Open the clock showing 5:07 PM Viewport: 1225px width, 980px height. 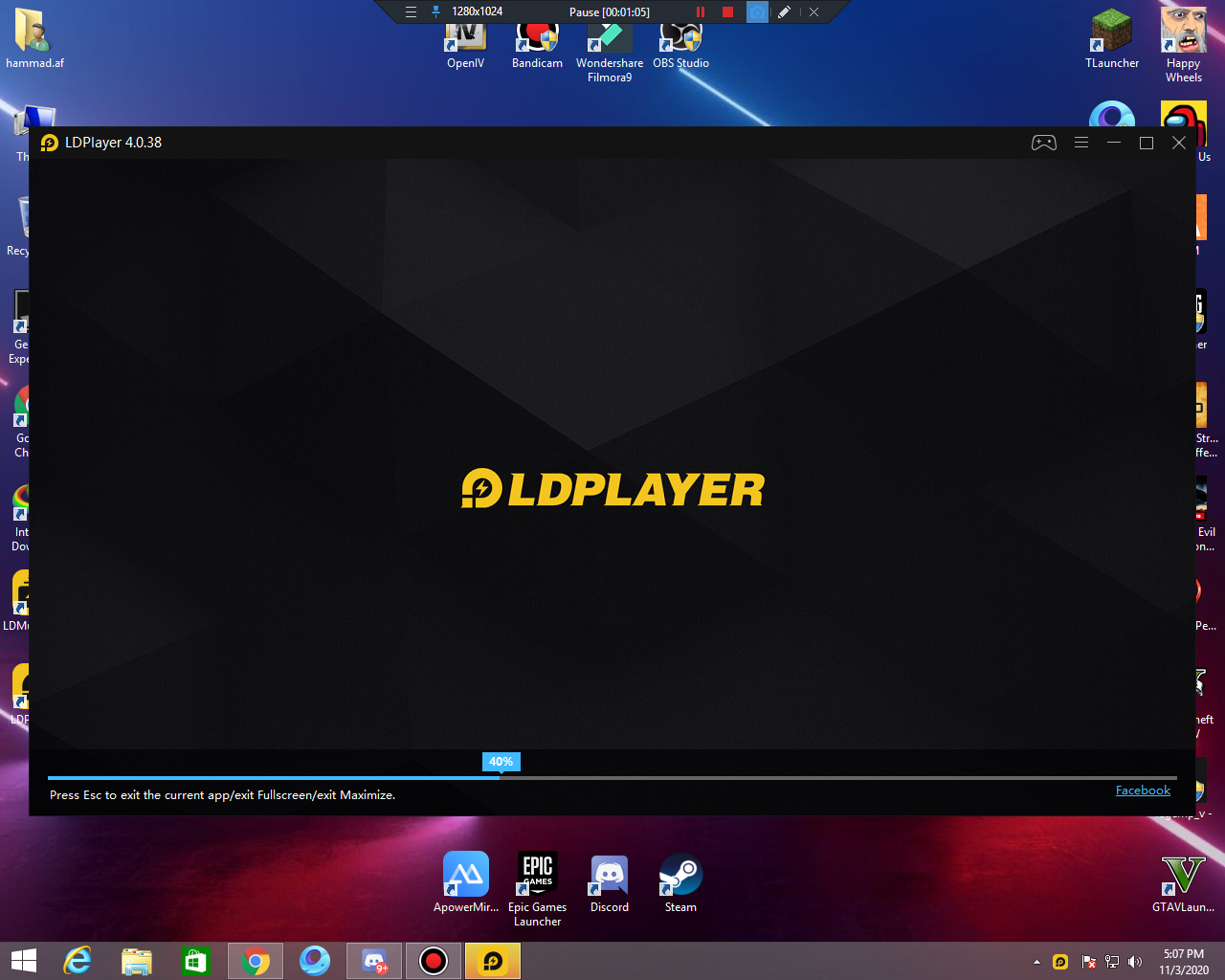(1184, 962)
